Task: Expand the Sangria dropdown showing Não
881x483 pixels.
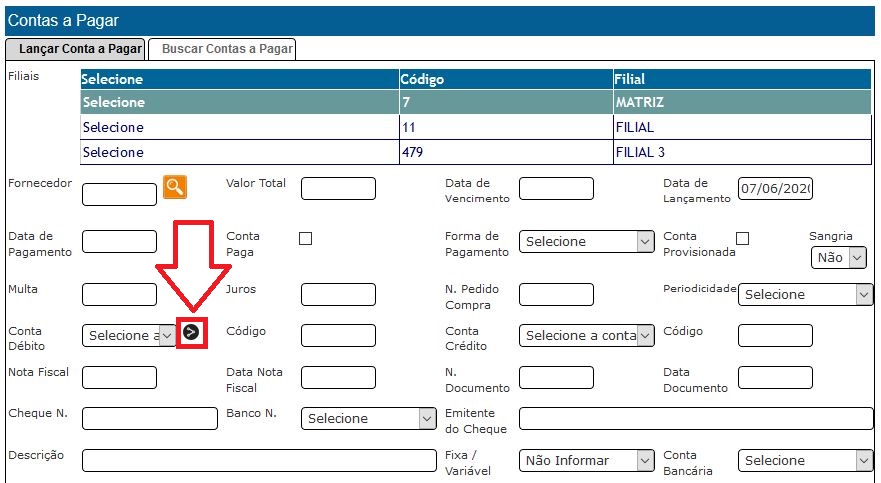Action: coord(838,257)
